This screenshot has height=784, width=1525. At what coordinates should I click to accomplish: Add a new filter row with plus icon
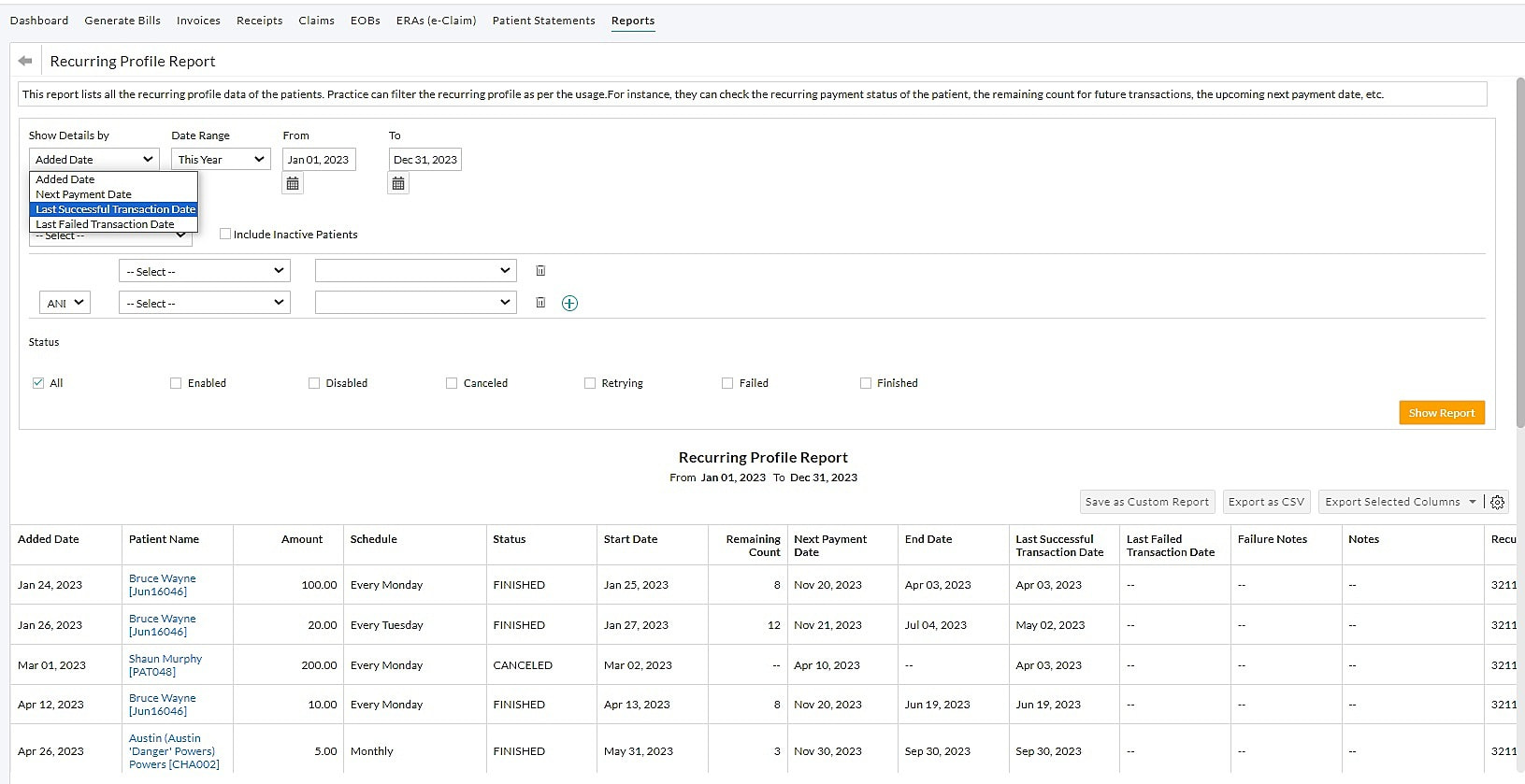(569, 303)
